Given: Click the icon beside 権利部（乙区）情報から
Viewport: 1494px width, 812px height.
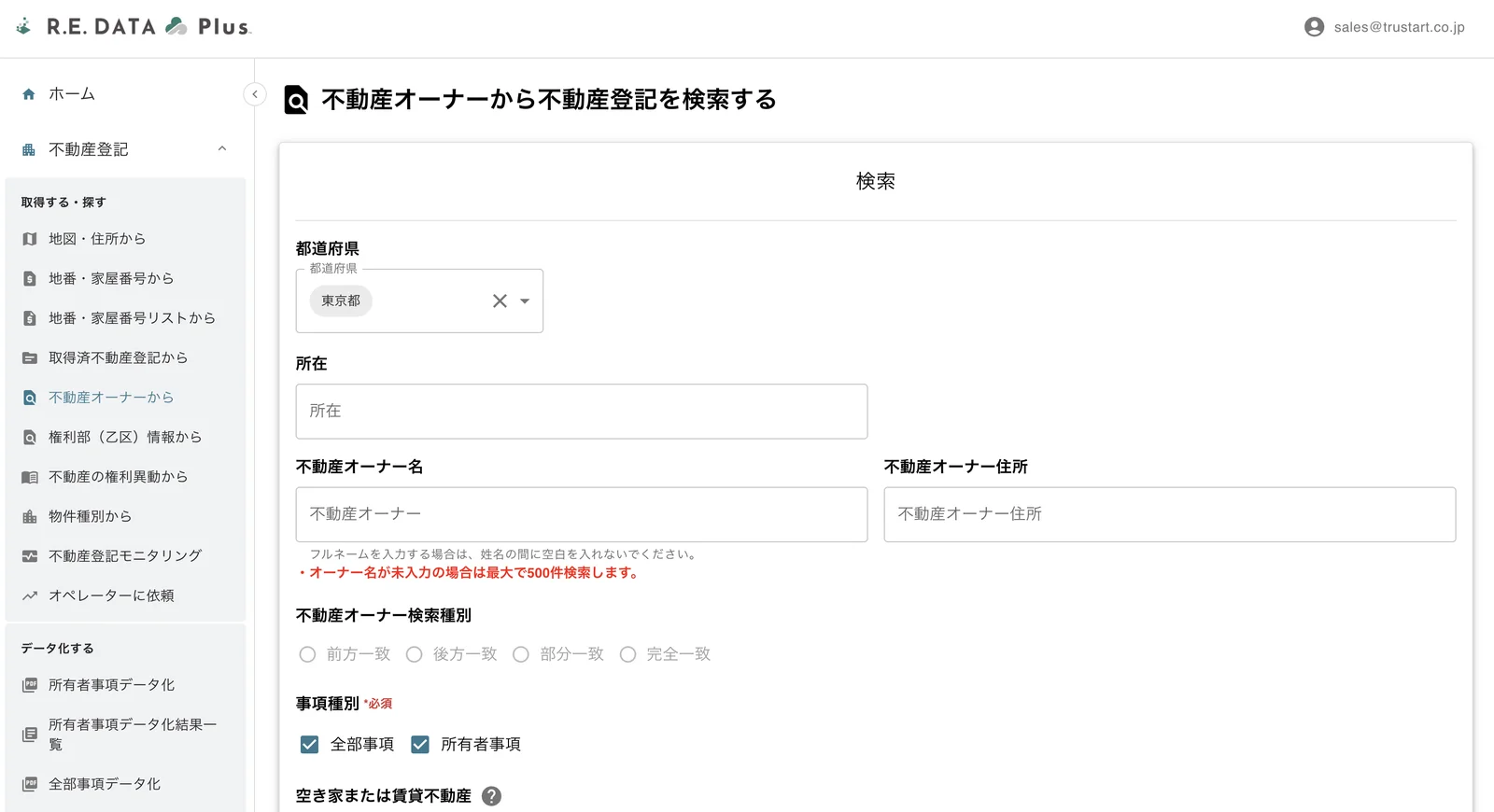Looking at the screenshot, I should 30,438.
